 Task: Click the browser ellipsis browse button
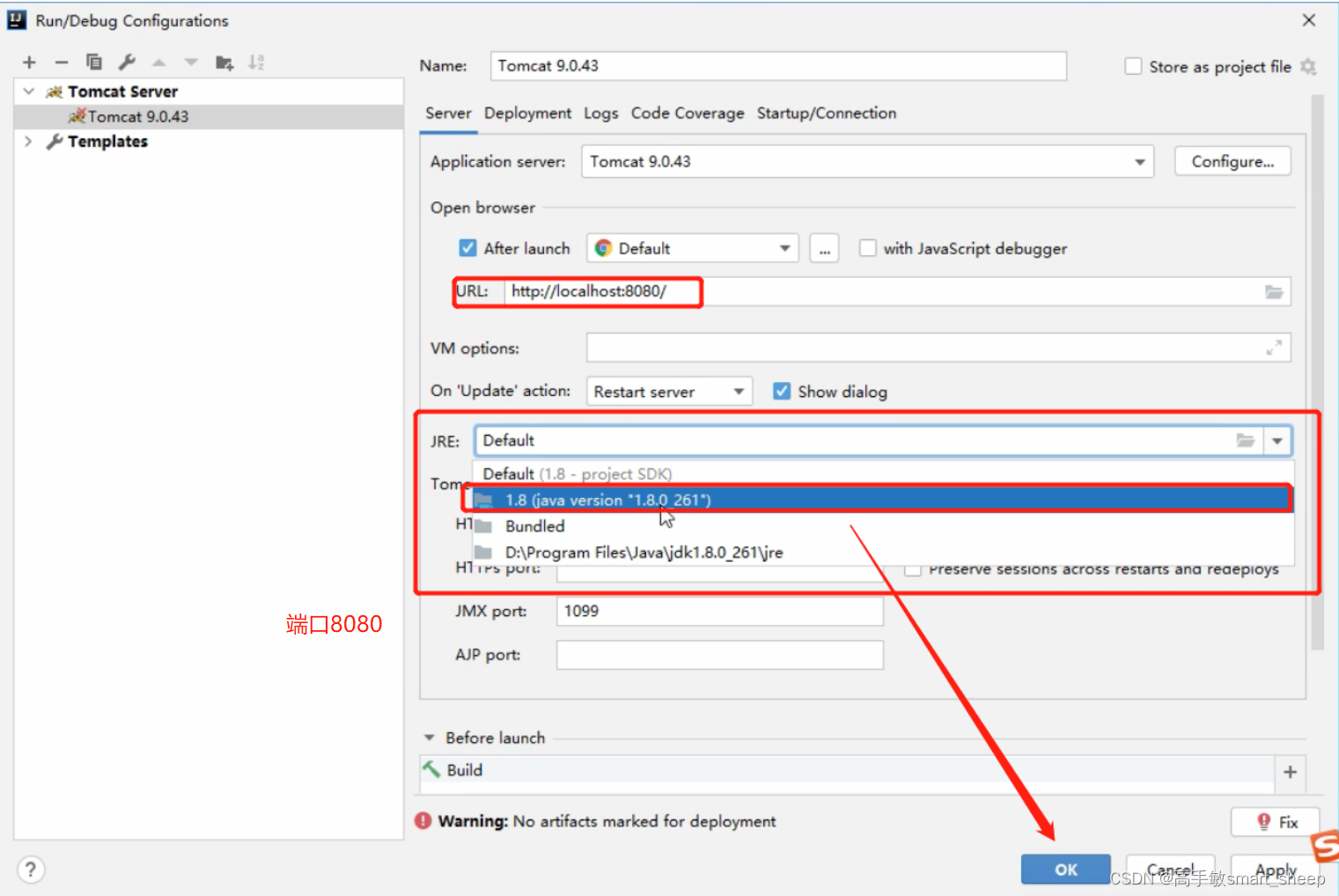click(824, 249)
